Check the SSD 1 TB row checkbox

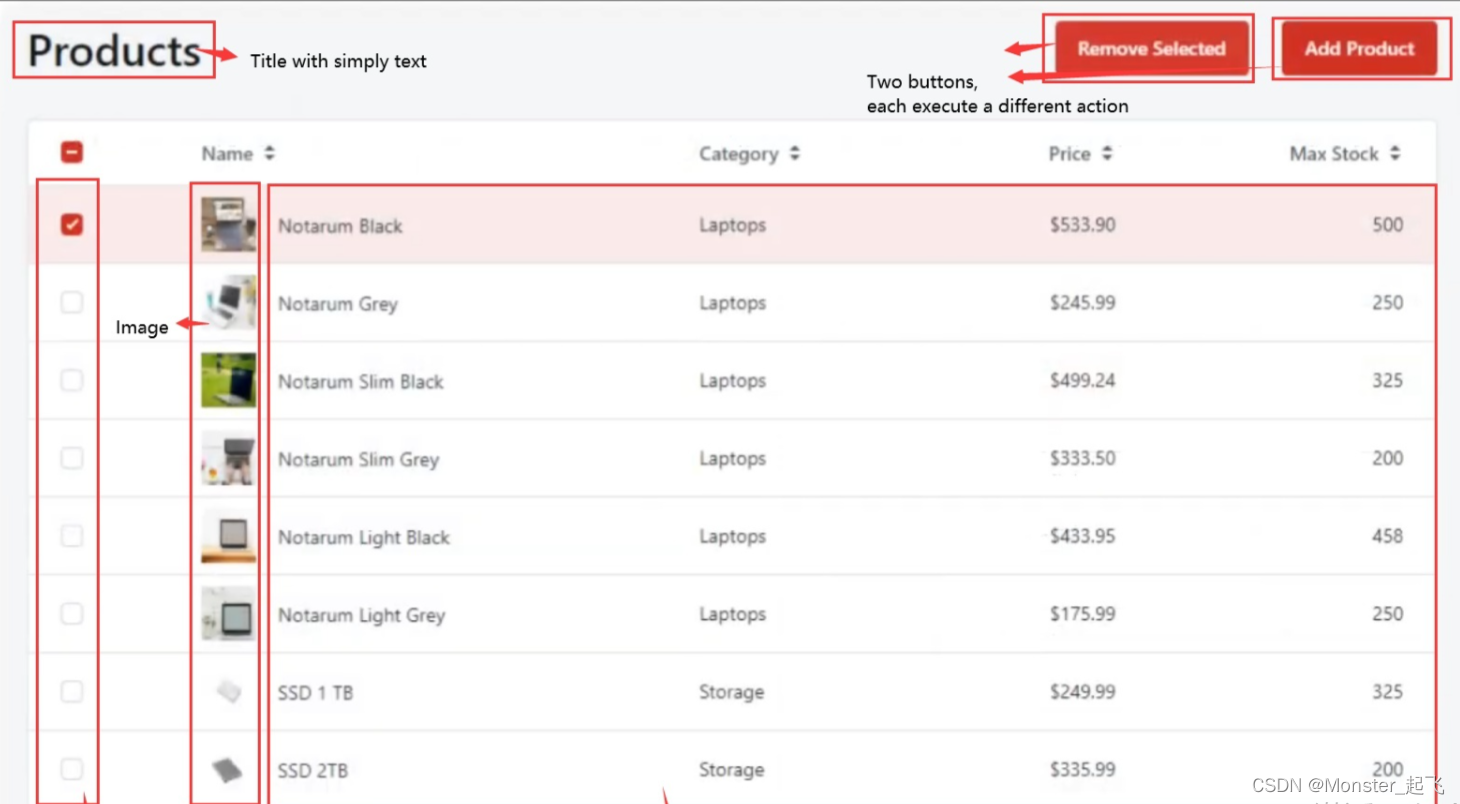72,691
